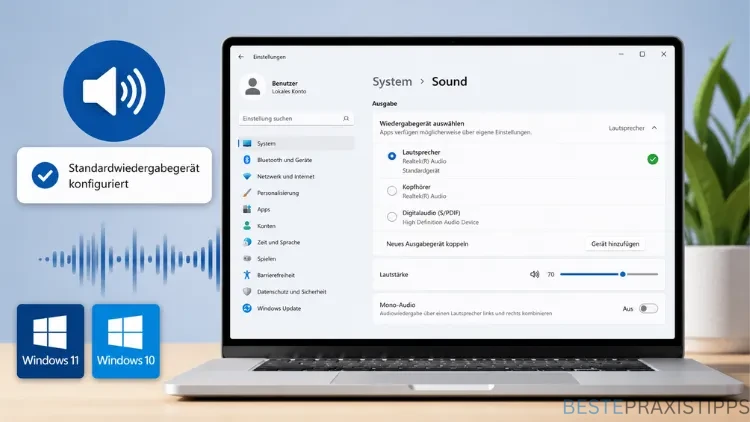The image size is (750, 422).
Task: Click the volume value 70
Action: coord(551,275)
